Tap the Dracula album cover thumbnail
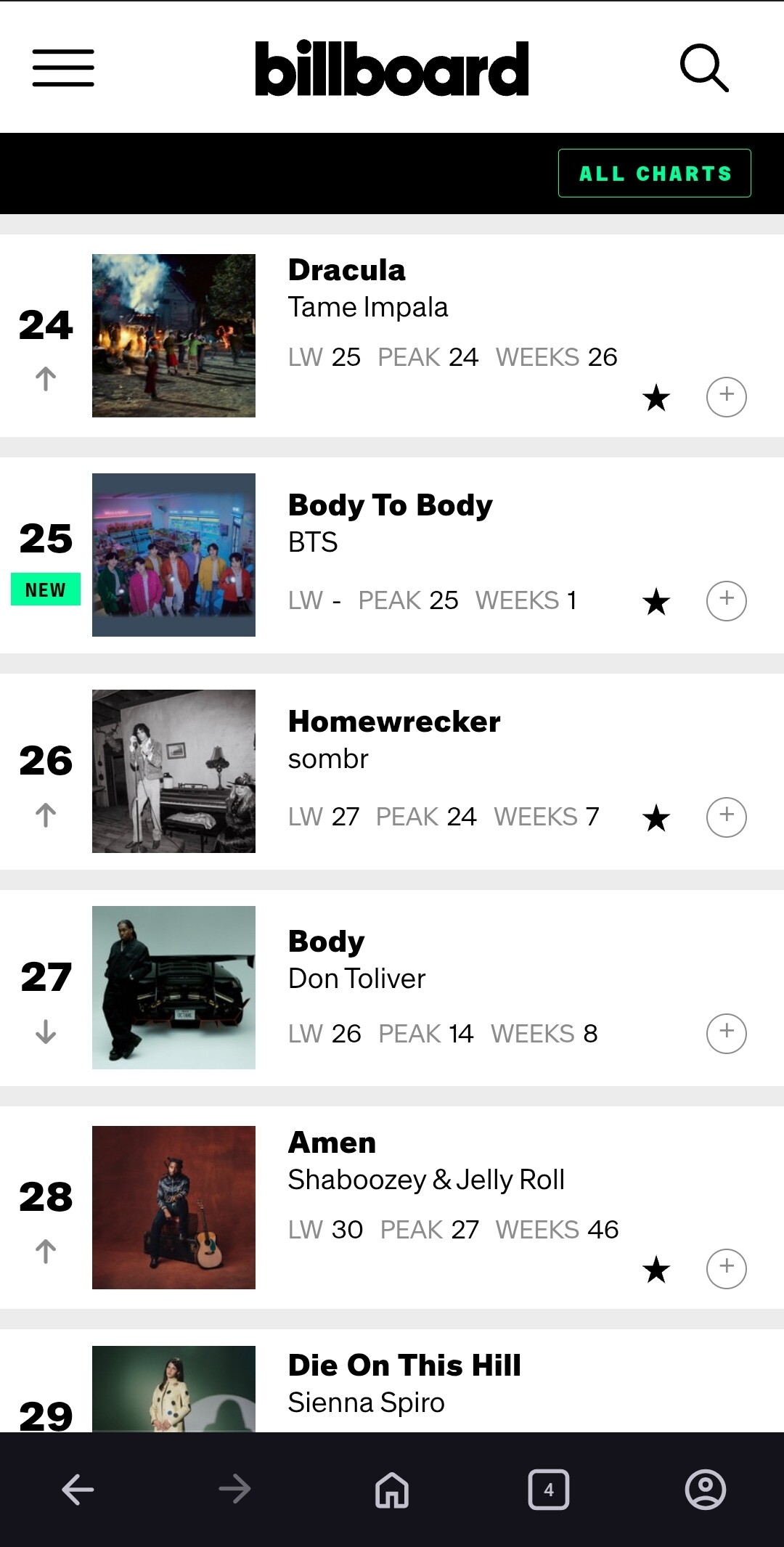Screen dimensions: 784x1547 [x=173, y=335]
